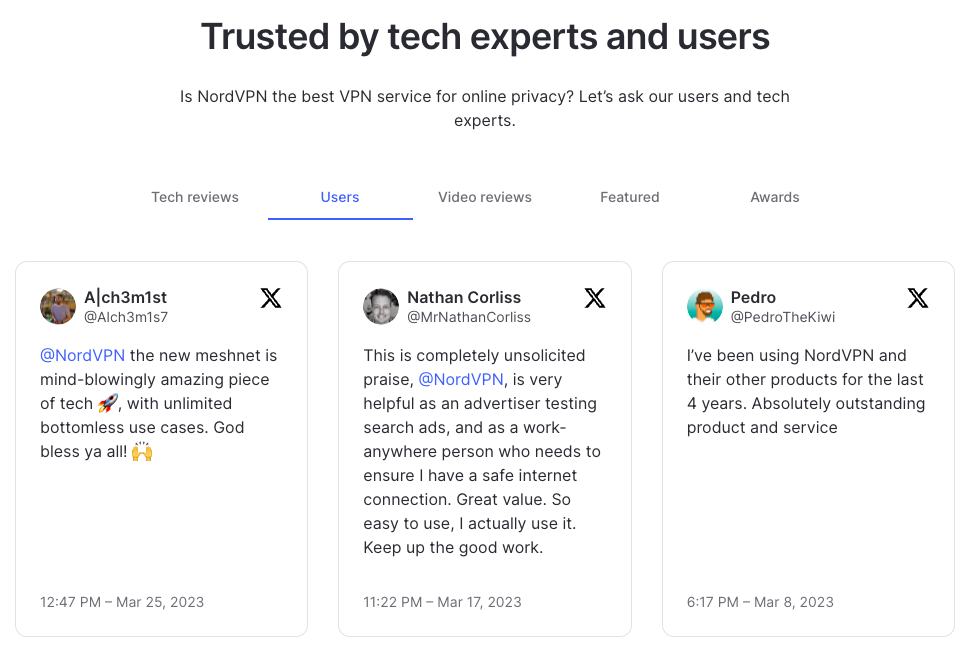Switch to the Tech reviews tab
971x646 pixels.
[x=195, y=197]
